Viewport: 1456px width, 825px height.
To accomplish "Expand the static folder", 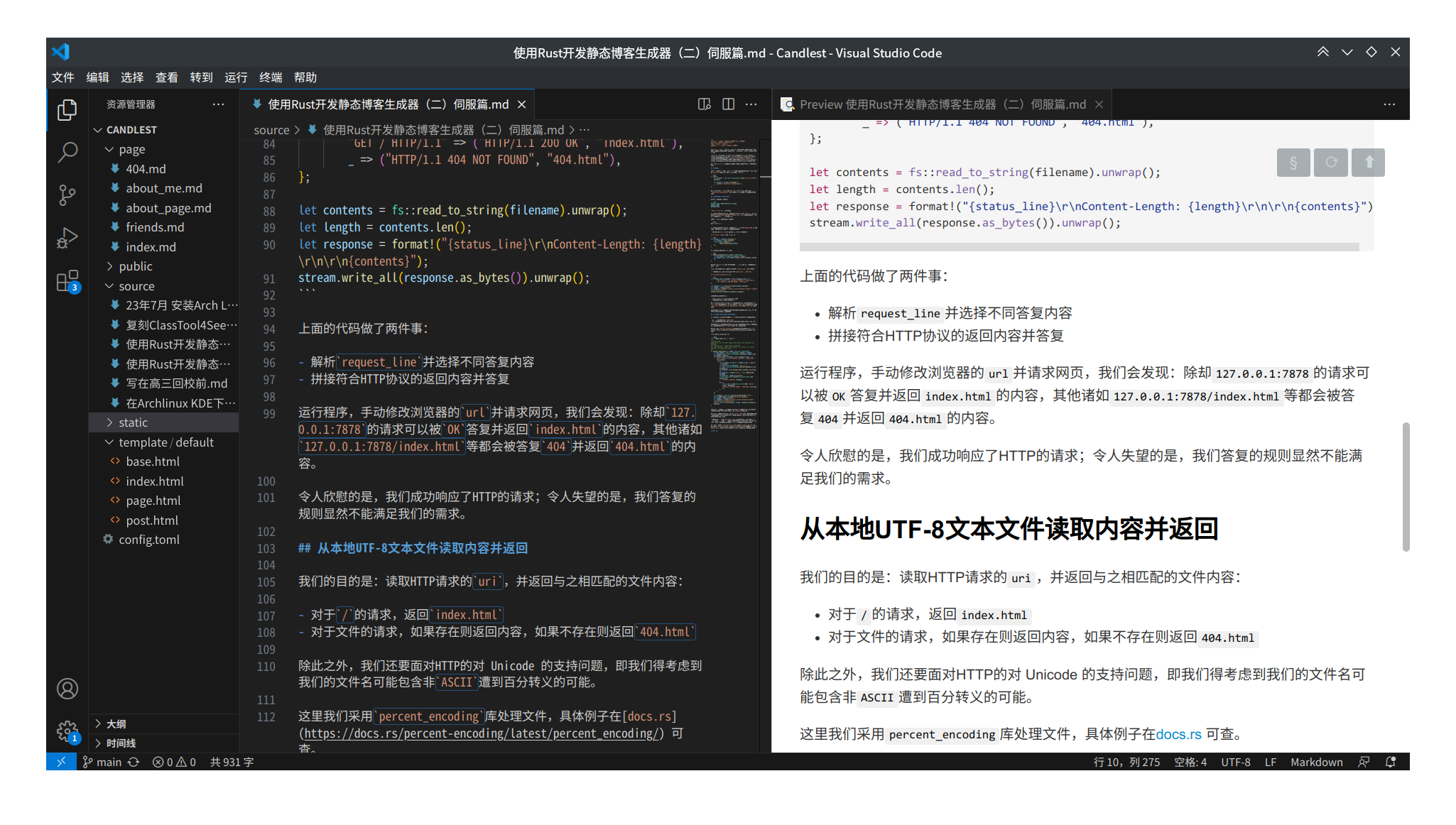I will (x=133, y=422).
